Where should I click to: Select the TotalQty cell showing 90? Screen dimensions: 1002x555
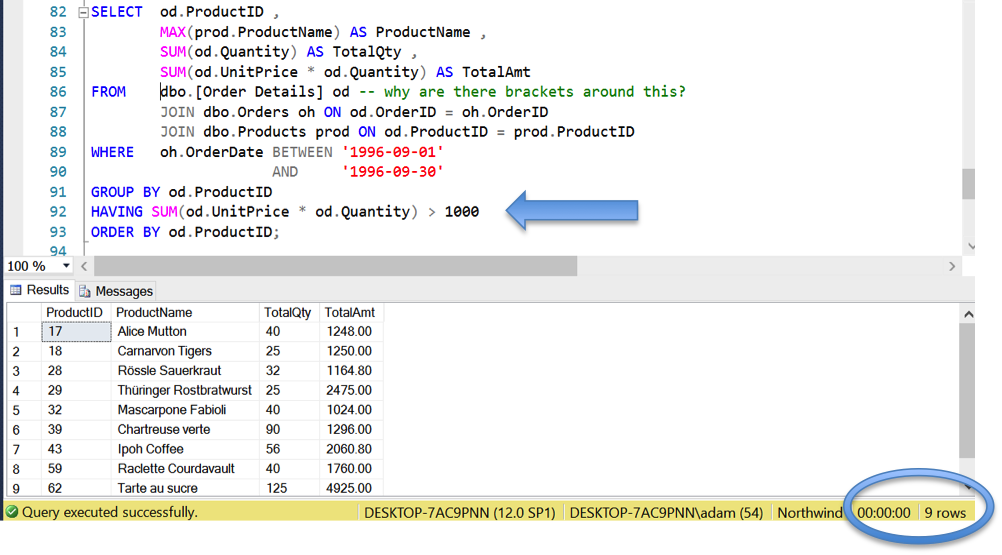click(x=289, y=429)
